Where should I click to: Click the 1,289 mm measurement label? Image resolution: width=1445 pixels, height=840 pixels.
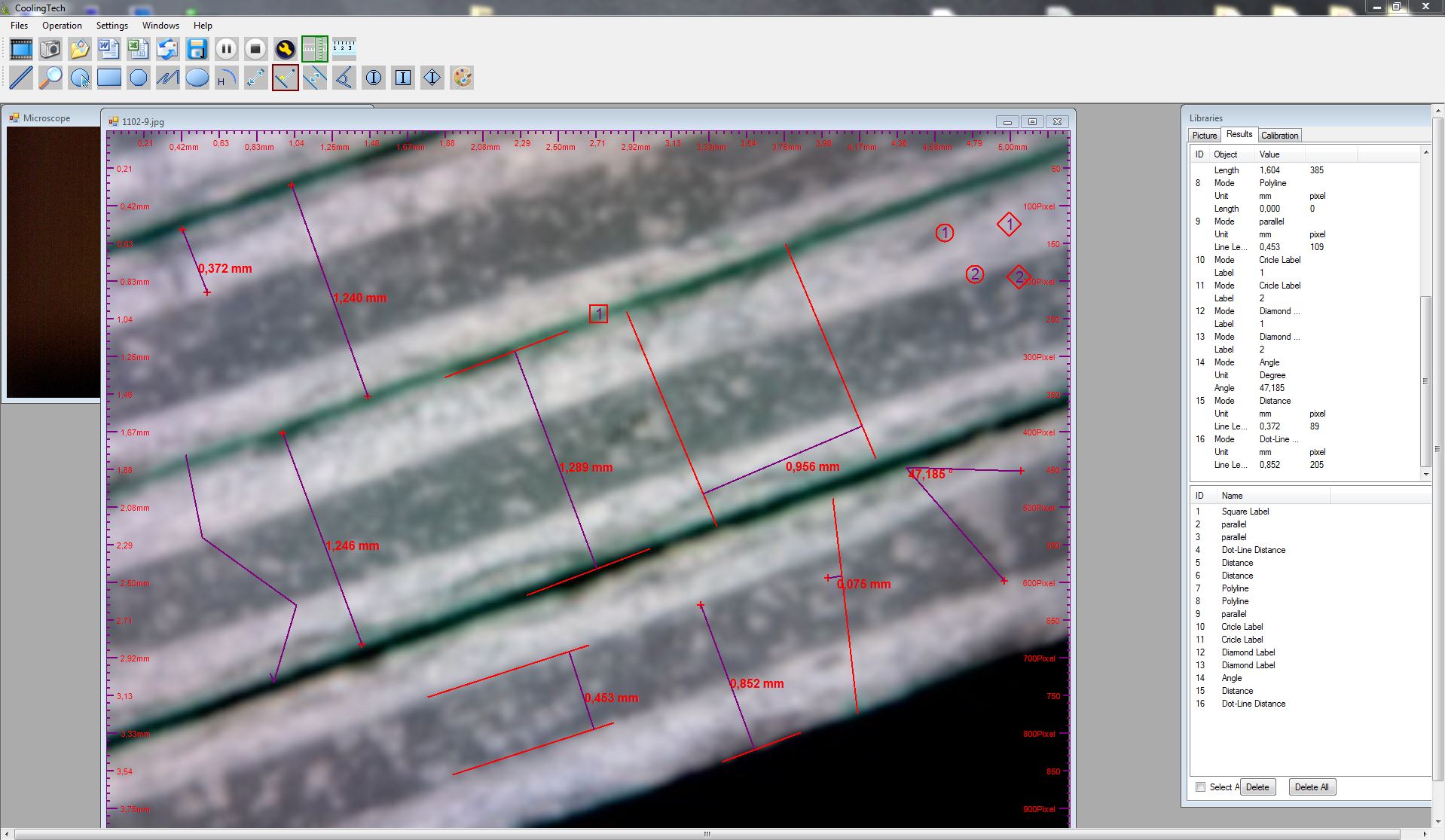coord(586,468)
